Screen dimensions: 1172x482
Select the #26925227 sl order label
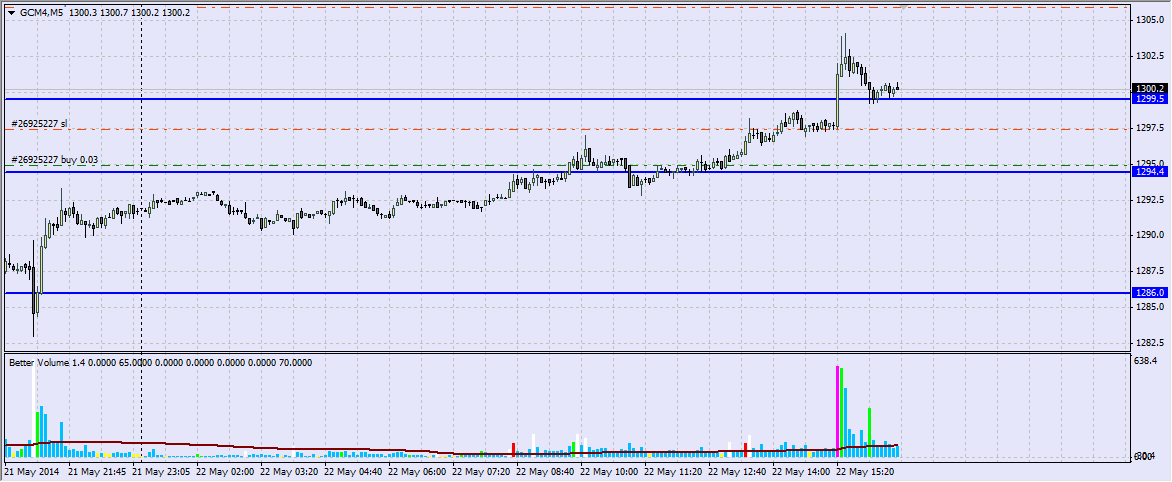click(40, 123)
